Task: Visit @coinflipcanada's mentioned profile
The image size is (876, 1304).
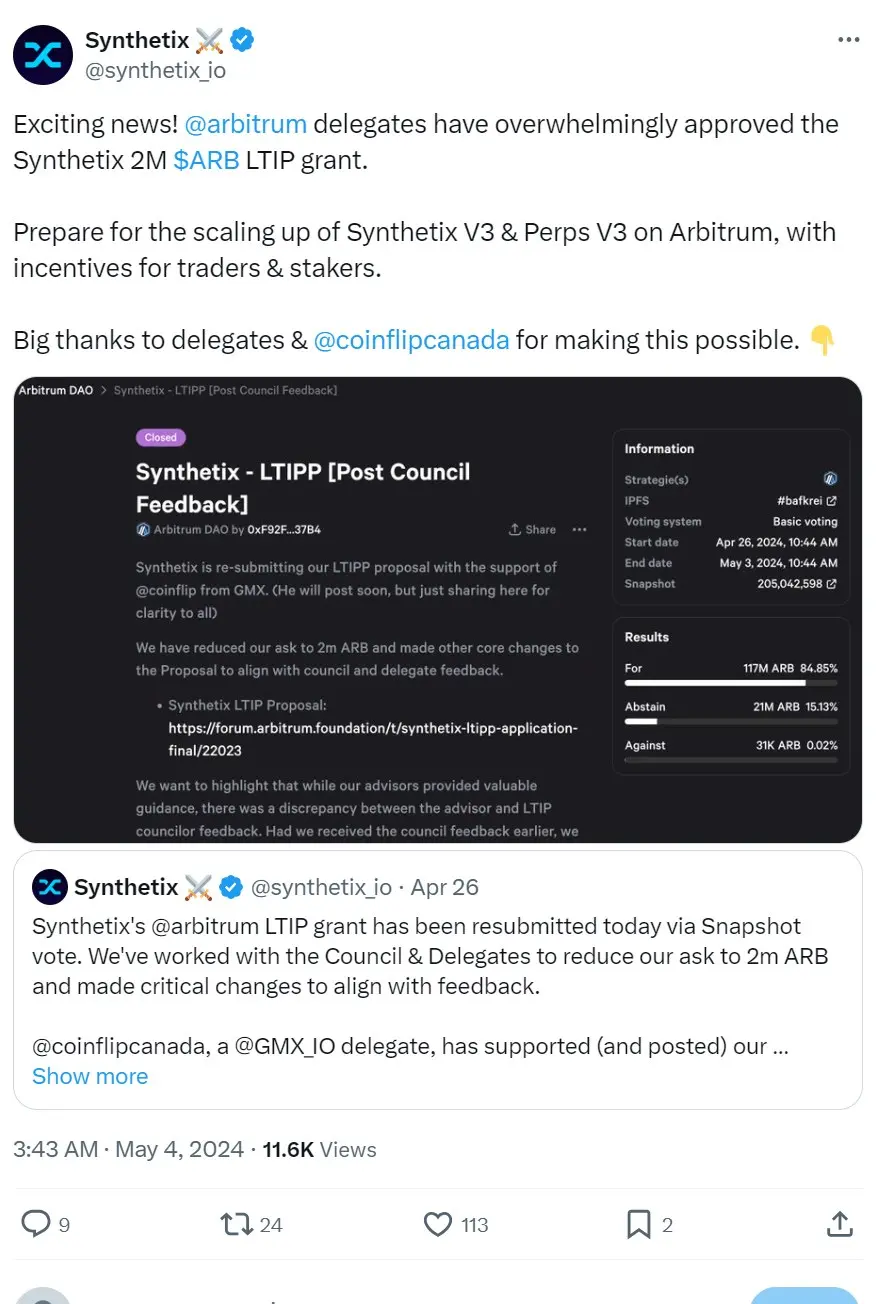Action: pyautogui.click(x=411, y=339)
